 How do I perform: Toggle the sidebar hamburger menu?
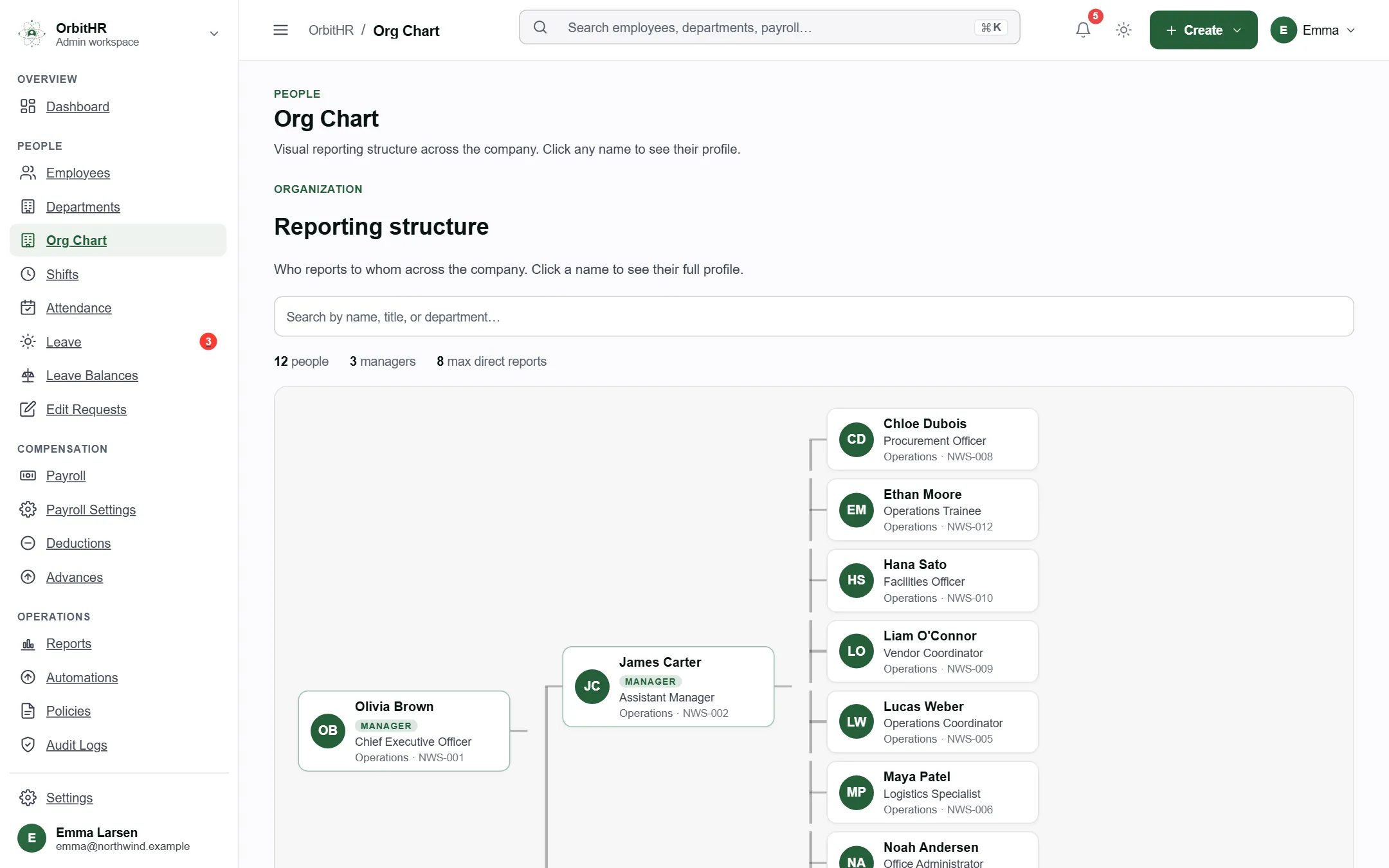coord(280,30)
